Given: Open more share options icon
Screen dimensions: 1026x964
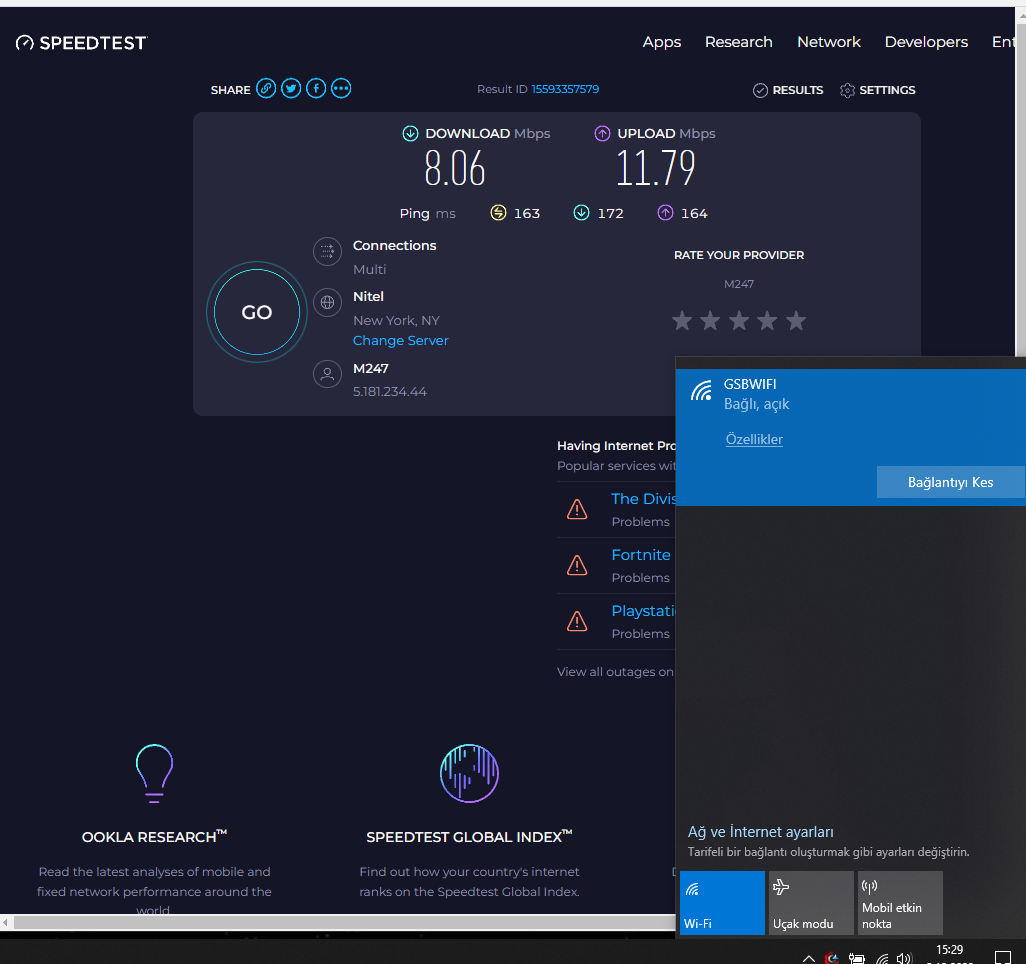Looking at the screenshot, I should 341,88.
